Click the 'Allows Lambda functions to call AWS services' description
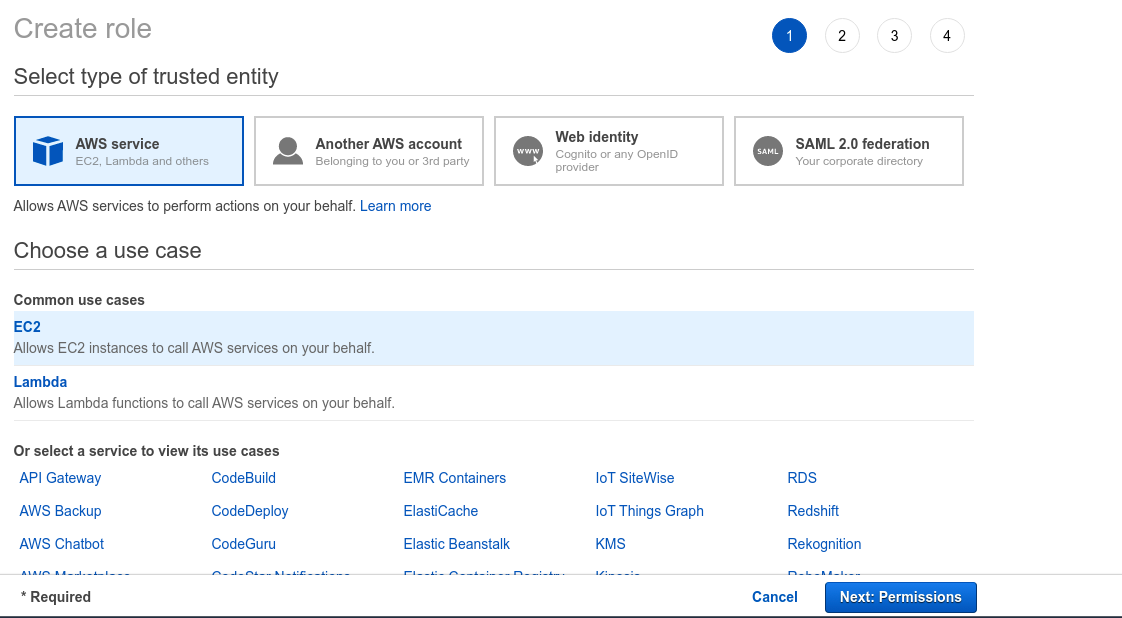The height and width of the screenshot is (618, 1122). point(204,403)
